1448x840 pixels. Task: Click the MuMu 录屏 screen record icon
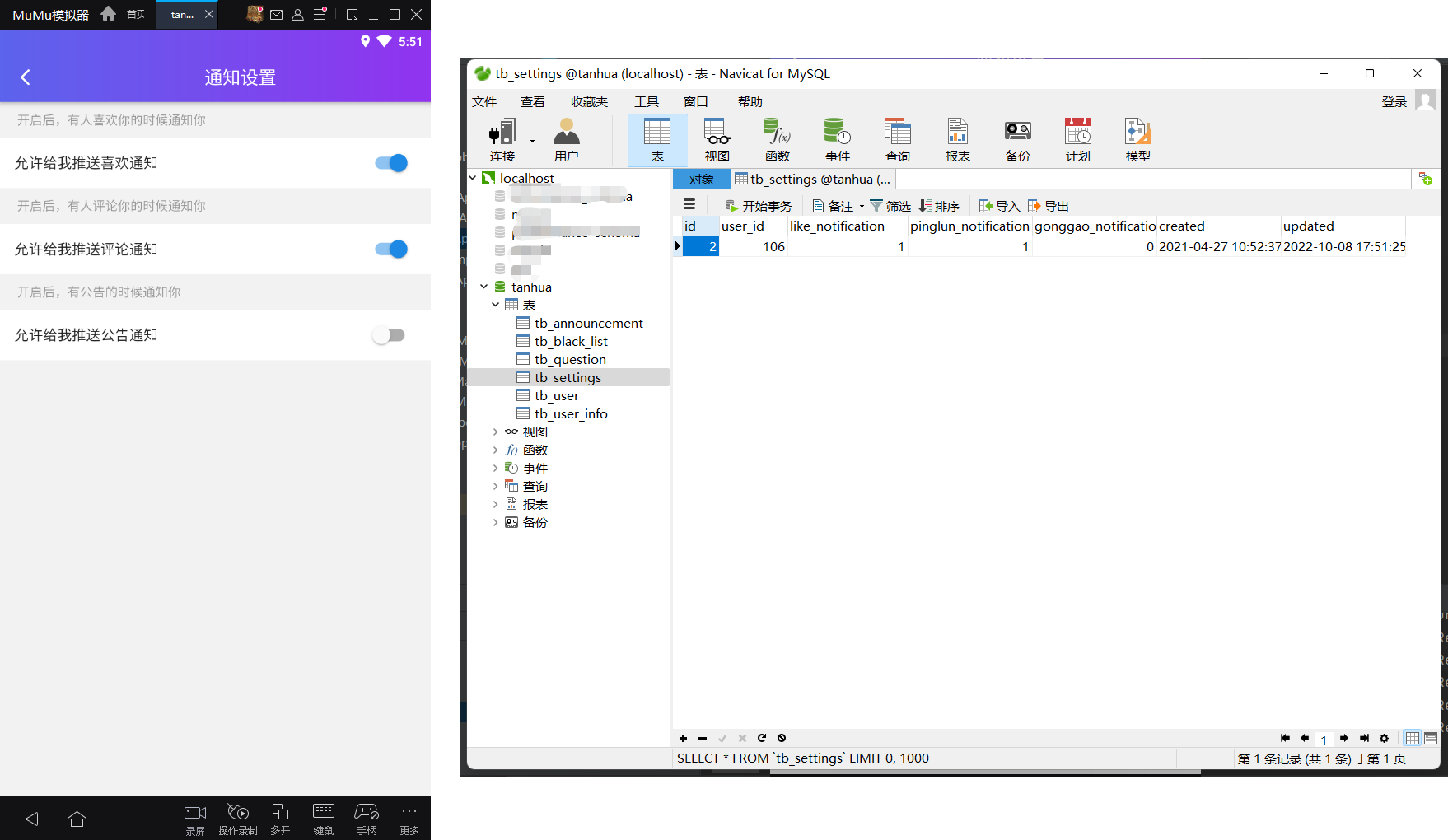click(x=195, y=819)
